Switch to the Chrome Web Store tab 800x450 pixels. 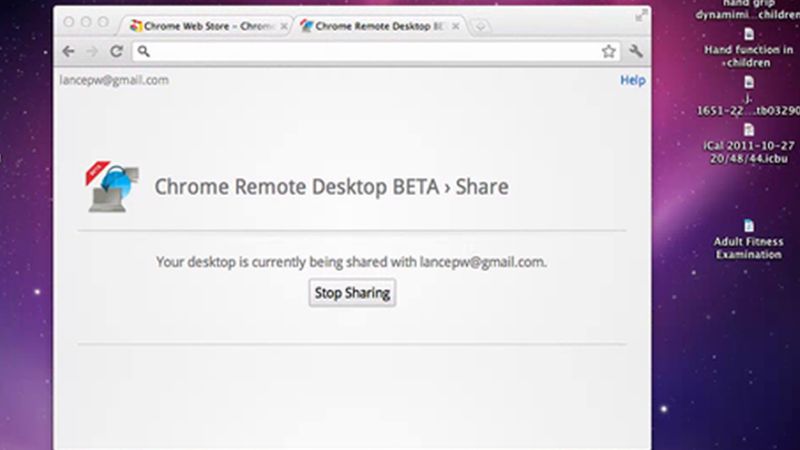[x=206, y=26]
